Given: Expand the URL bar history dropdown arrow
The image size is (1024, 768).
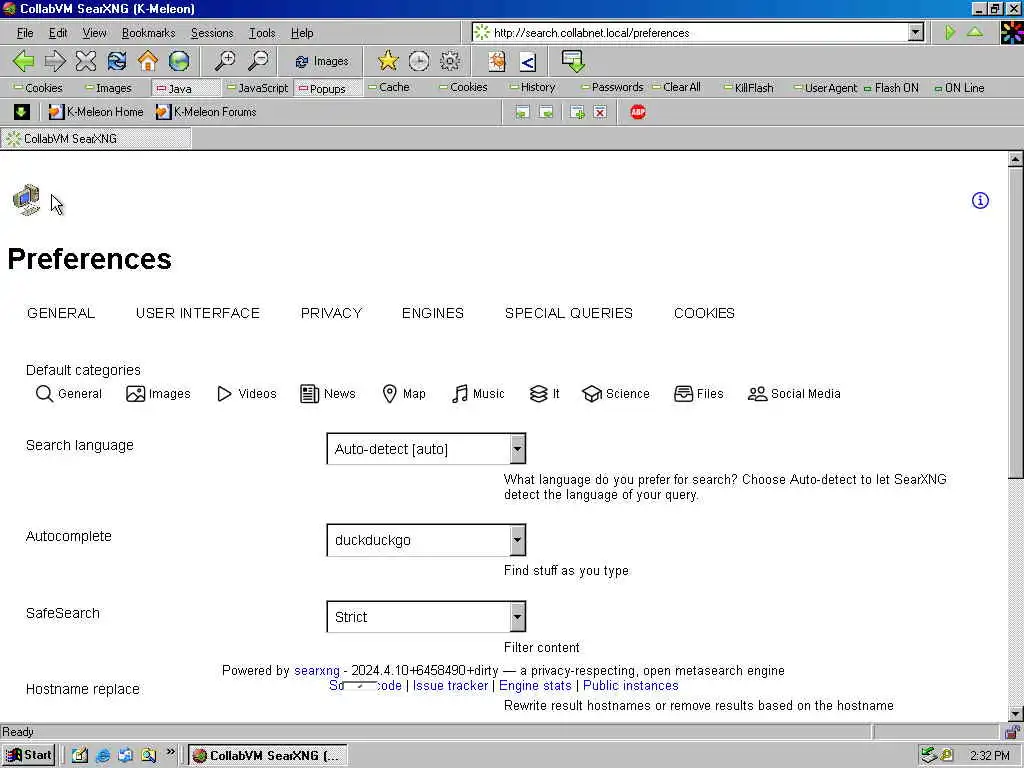Looking at the screenshot, I should point(916,32).
